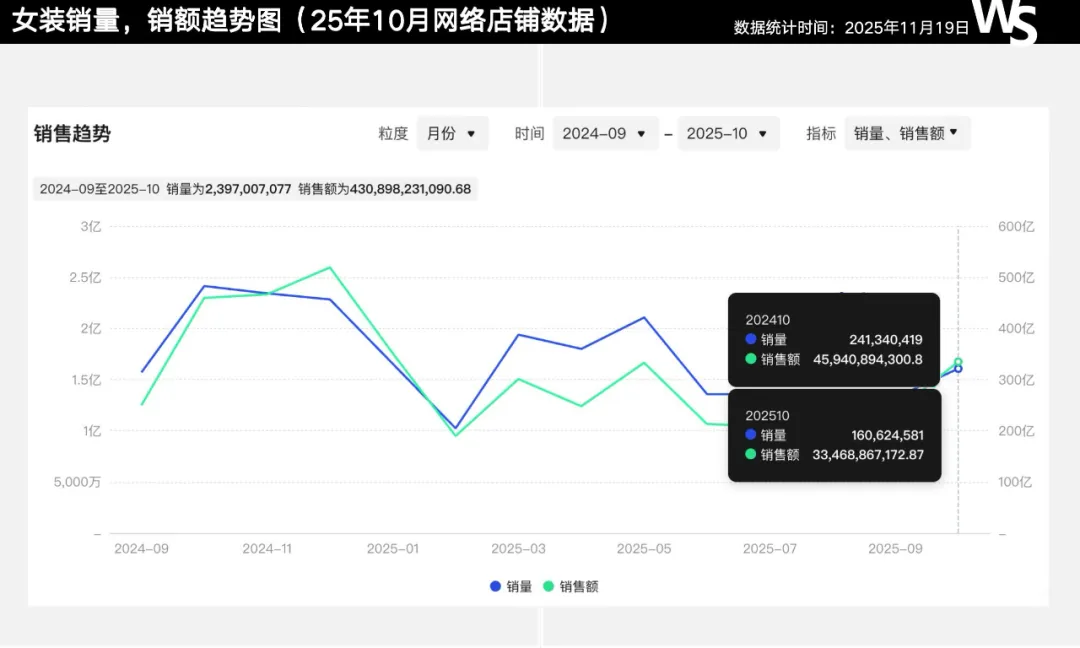Image resolution: width=1080 pixels, height=648 pixels.
Task: Select the 2025-05 label on the x-axis
Action: pos(643,549)
